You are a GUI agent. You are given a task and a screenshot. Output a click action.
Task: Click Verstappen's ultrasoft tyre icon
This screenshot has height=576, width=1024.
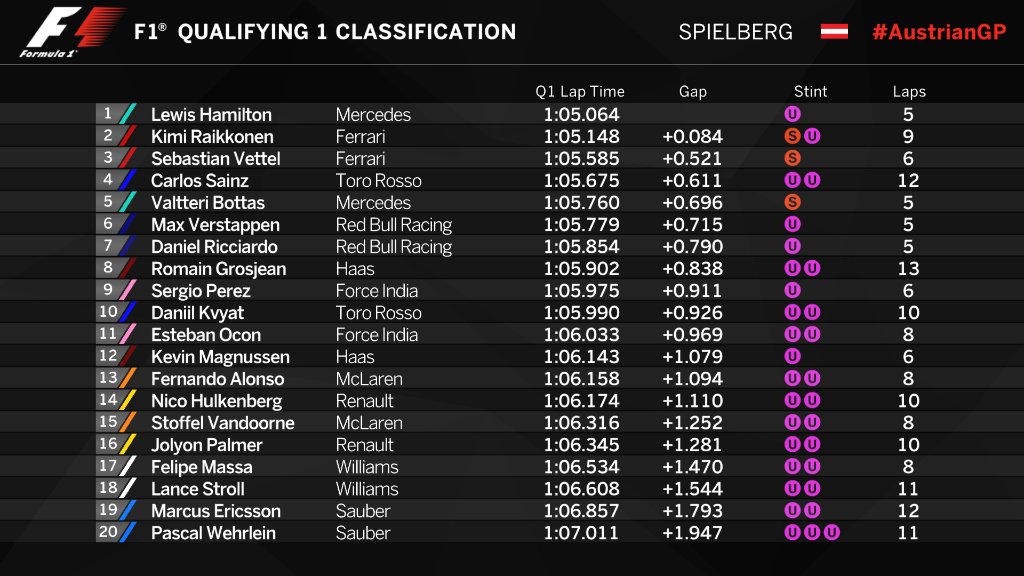click(792, 224)
